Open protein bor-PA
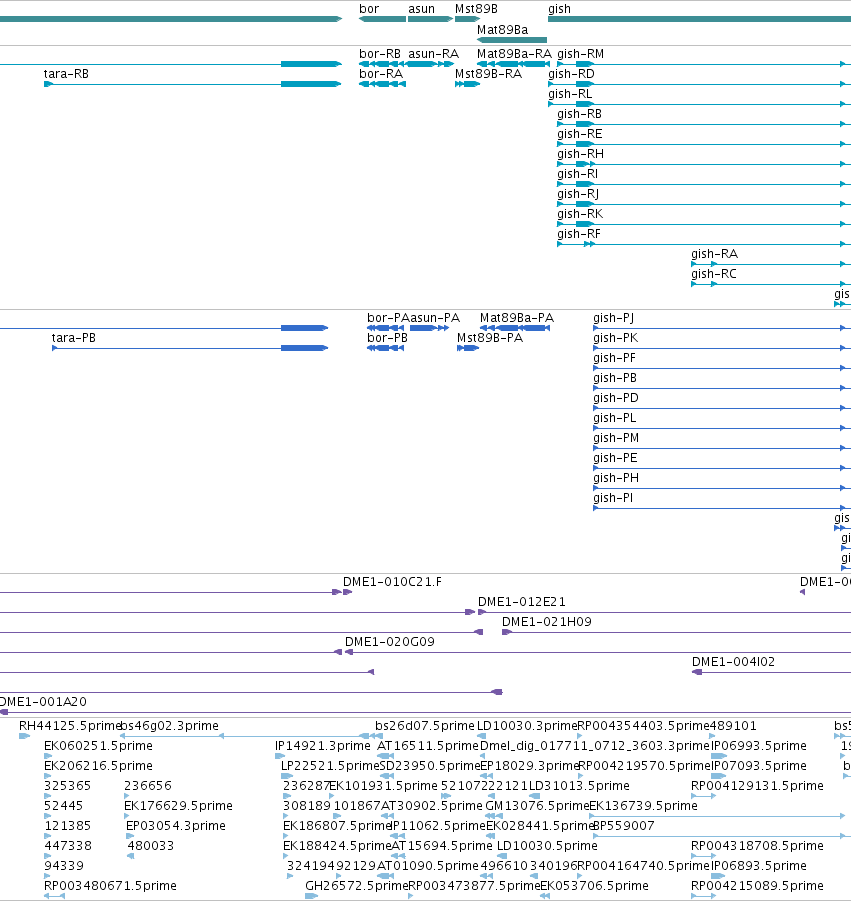The image size is (851, 901). tap(388, 318)
